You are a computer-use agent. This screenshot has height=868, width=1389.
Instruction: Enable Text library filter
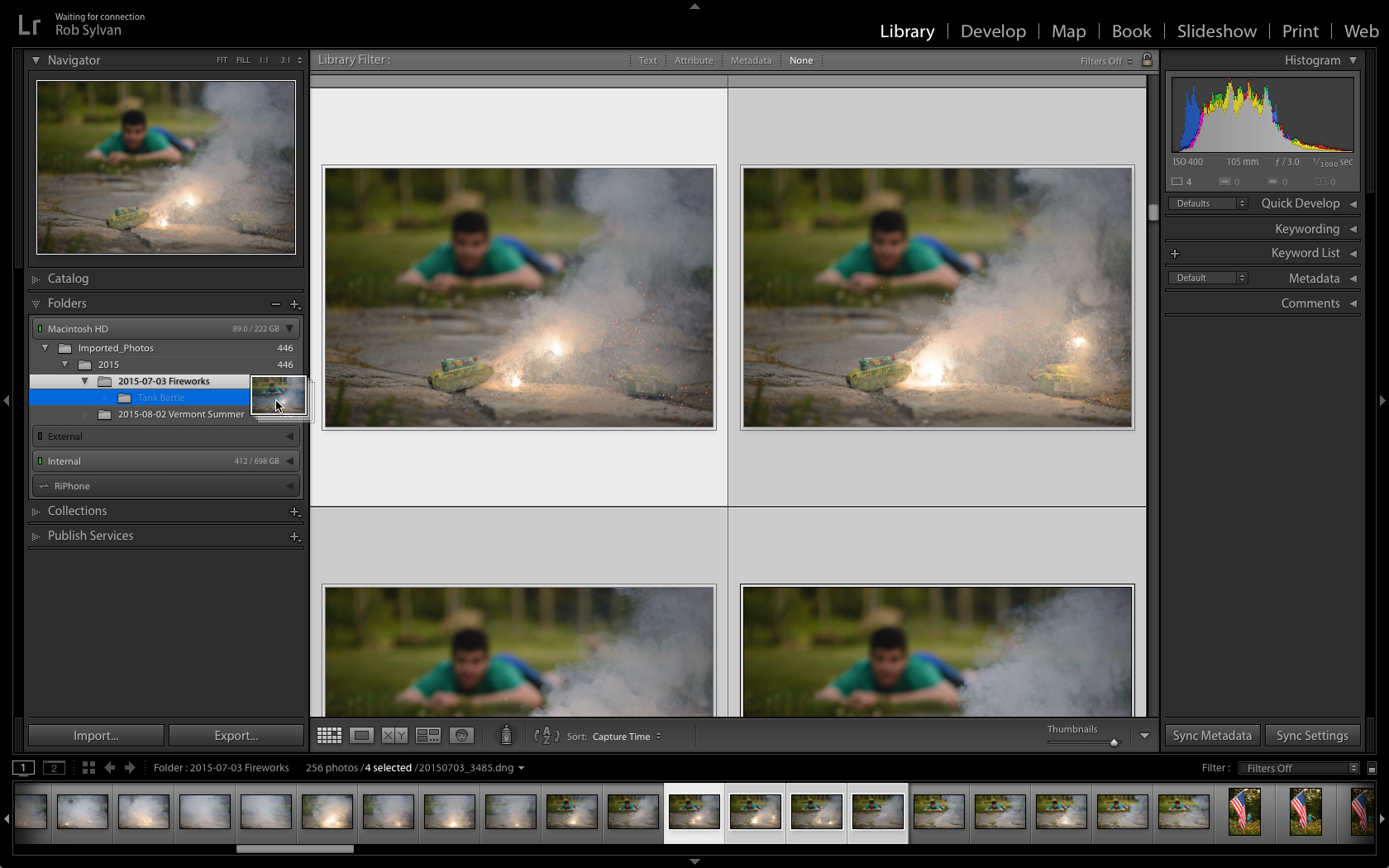click(647, 60)
